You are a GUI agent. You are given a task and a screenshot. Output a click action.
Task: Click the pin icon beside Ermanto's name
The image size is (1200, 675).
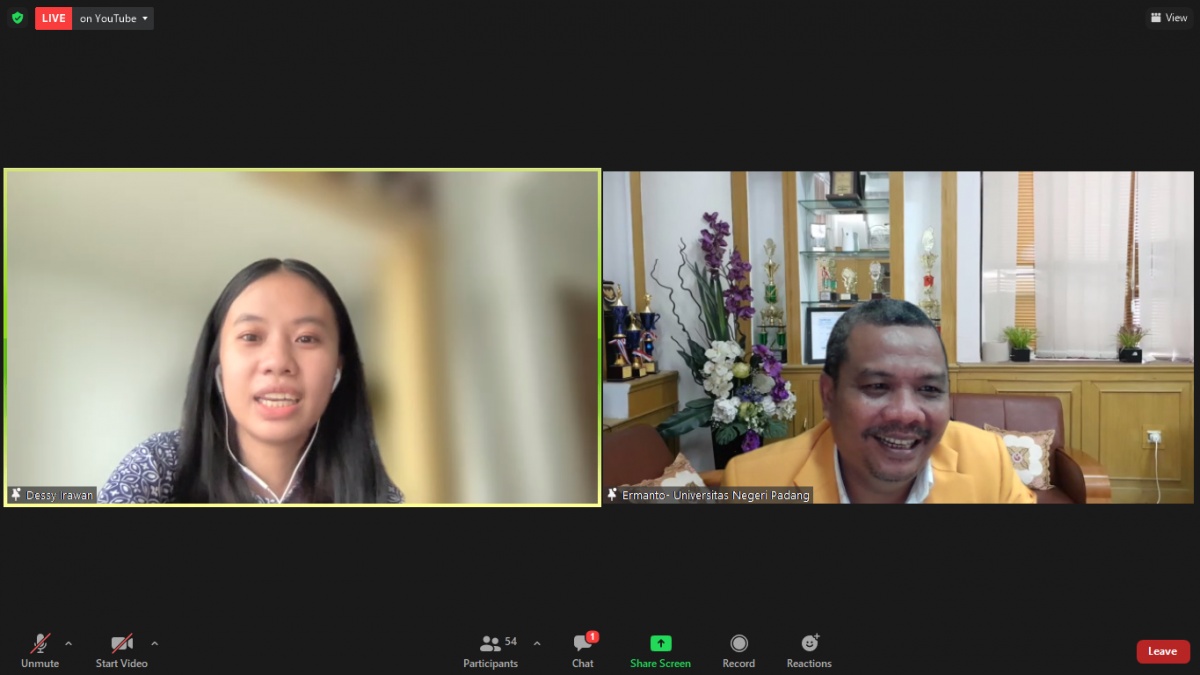point(612,495)
